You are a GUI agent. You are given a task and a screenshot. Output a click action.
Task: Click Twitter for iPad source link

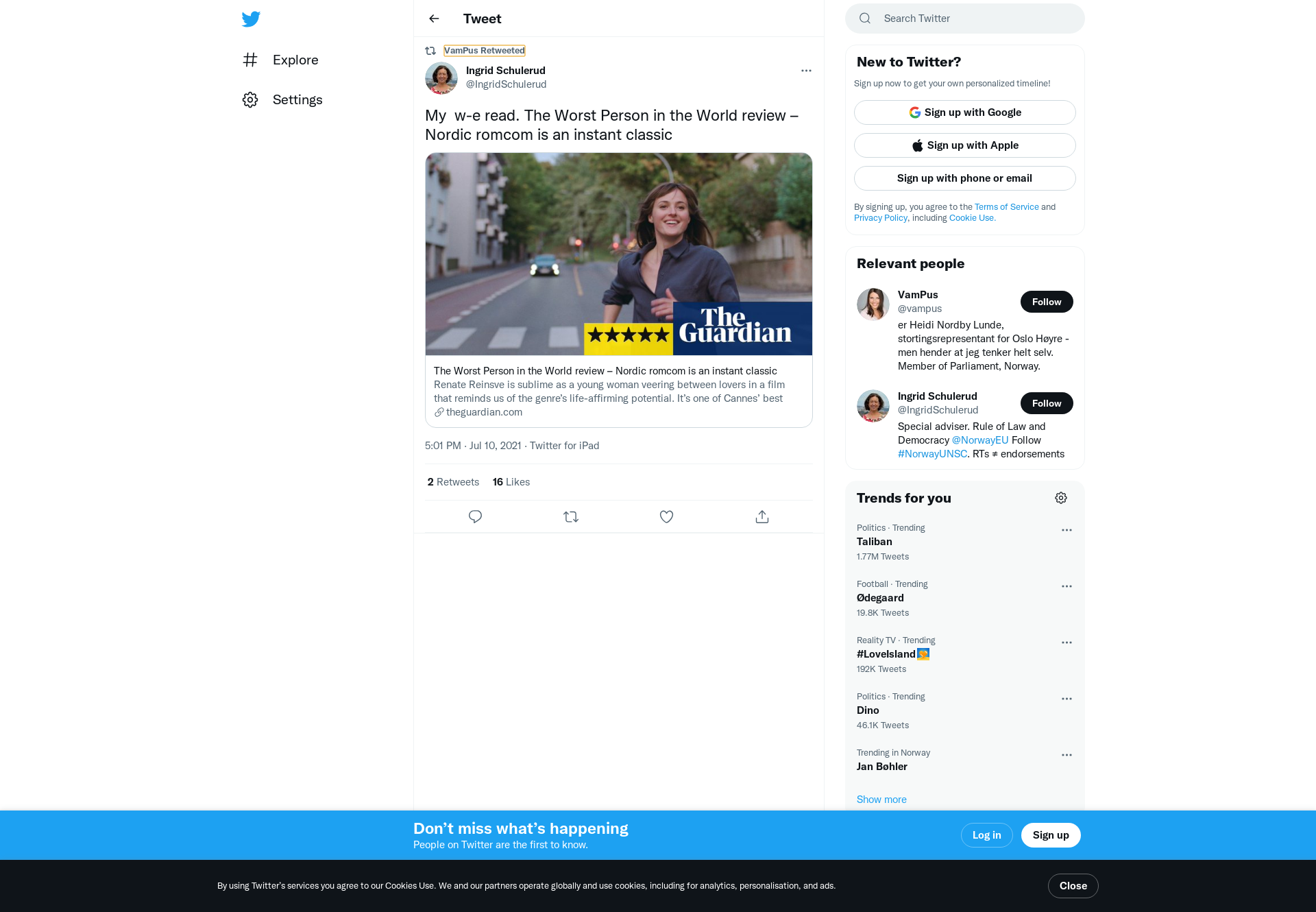(565, 446)
